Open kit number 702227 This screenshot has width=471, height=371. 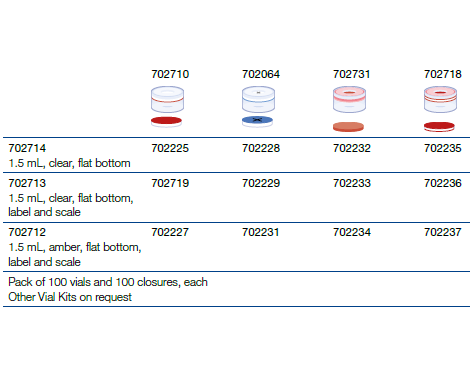pos(170,232)
